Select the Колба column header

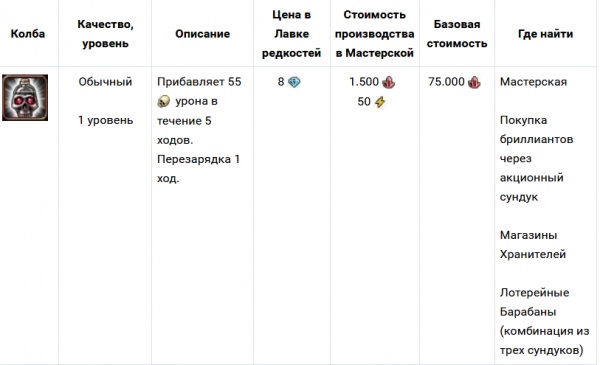coord(28,34)
